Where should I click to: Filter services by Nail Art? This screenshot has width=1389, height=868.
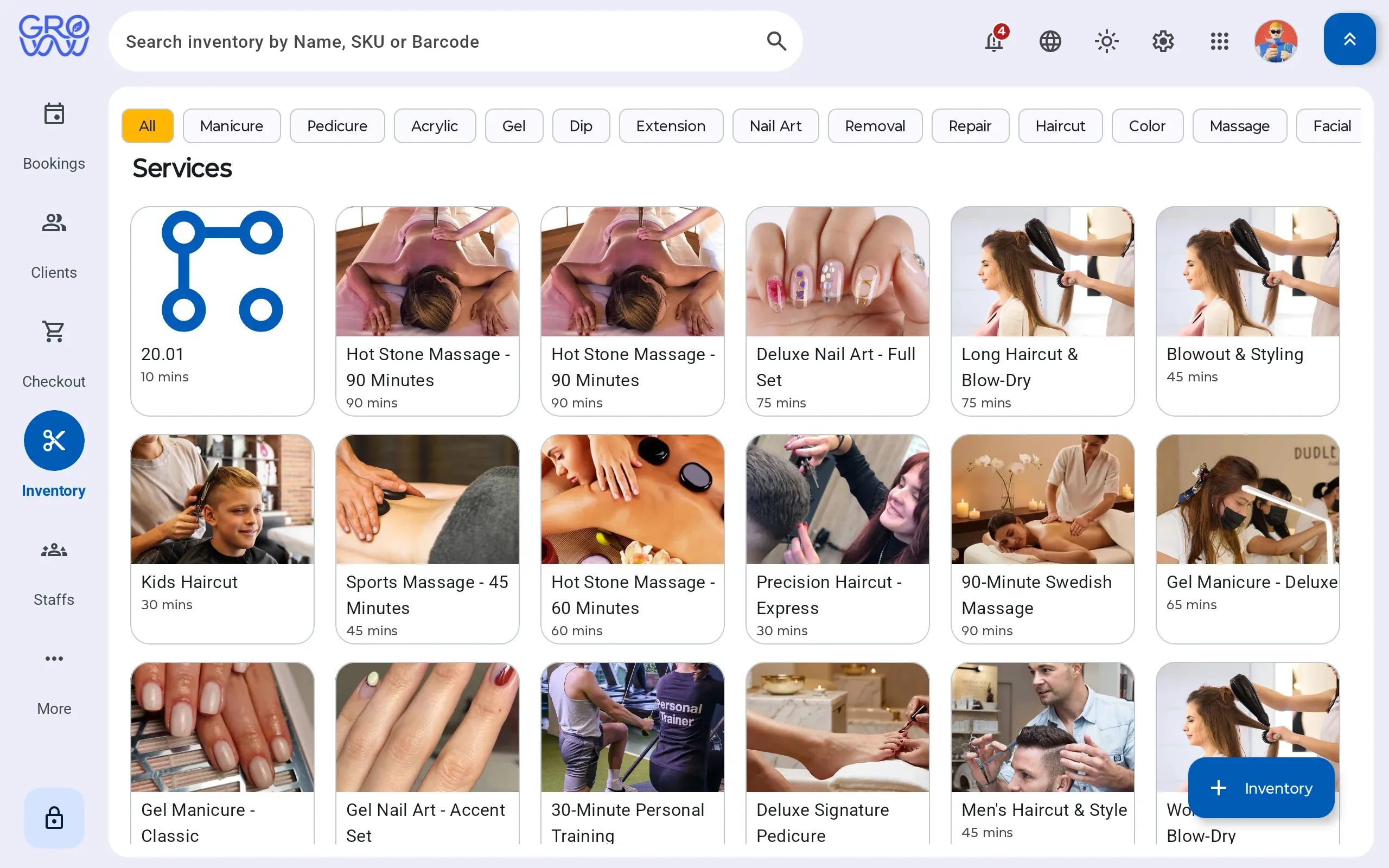[775, 126]
